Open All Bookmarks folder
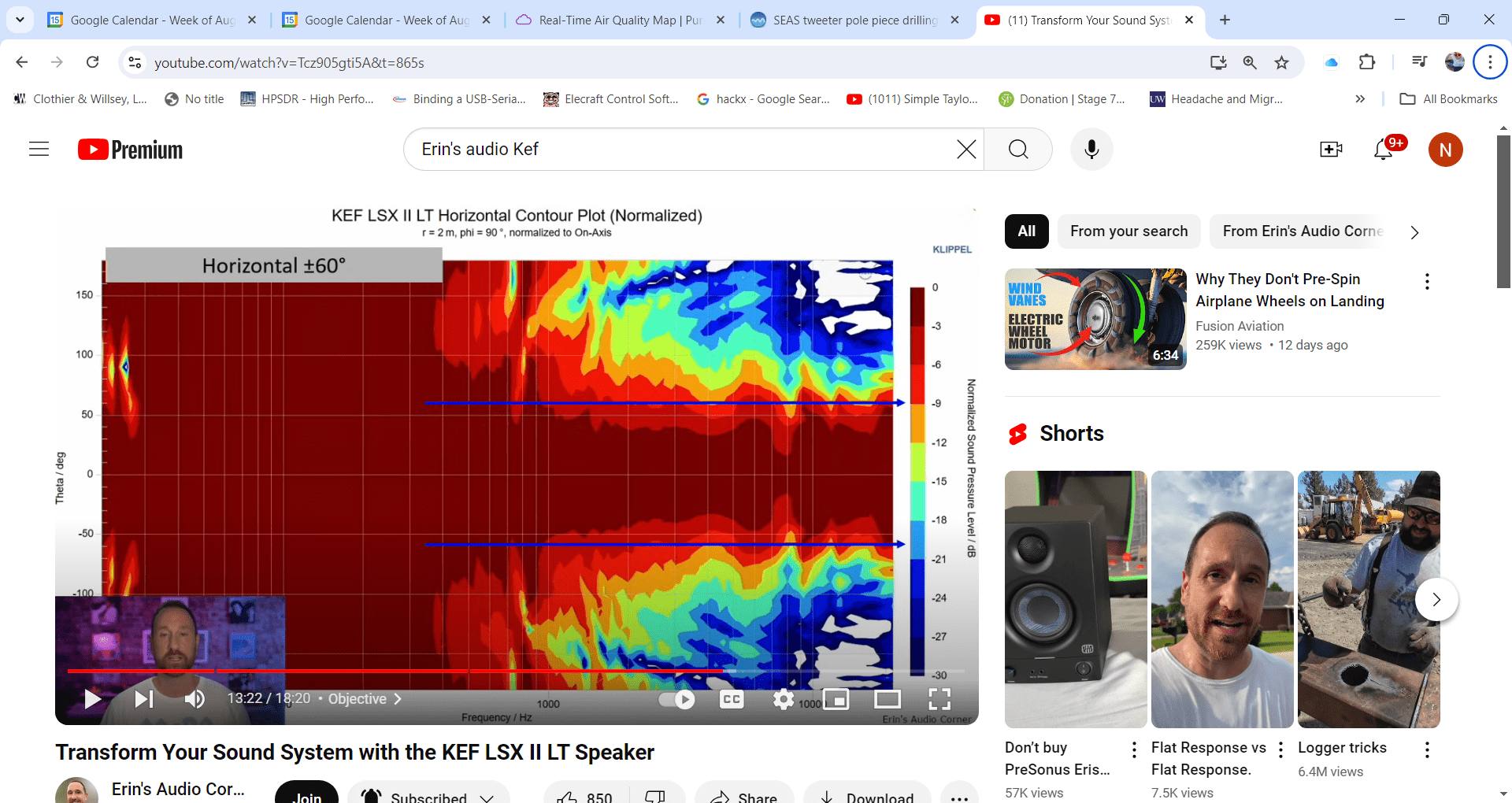This screenshot has width=1512, height=803. [1449, 98]
